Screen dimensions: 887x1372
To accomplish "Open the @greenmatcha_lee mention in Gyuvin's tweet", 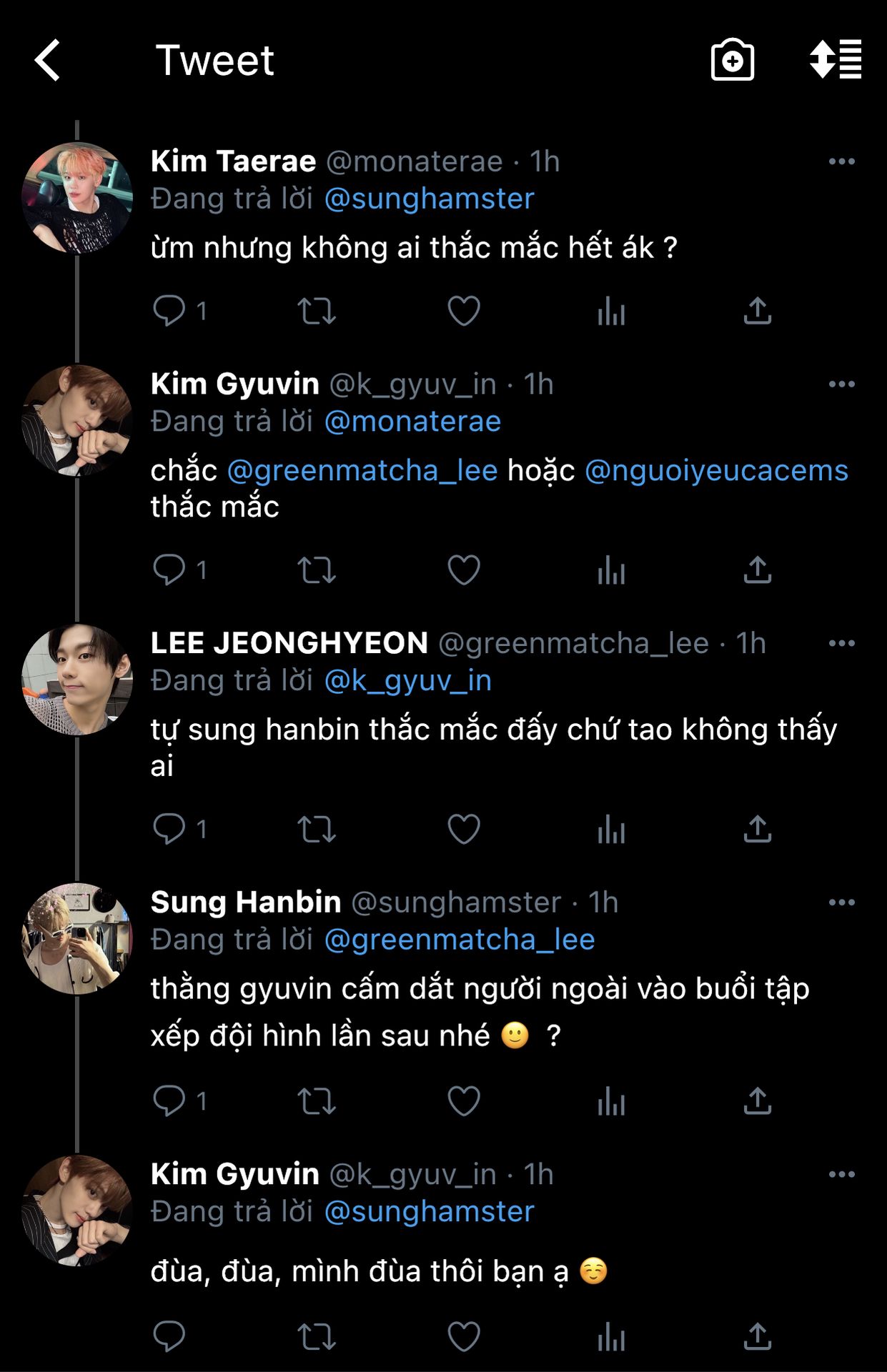I will click(x=362, y=471).
